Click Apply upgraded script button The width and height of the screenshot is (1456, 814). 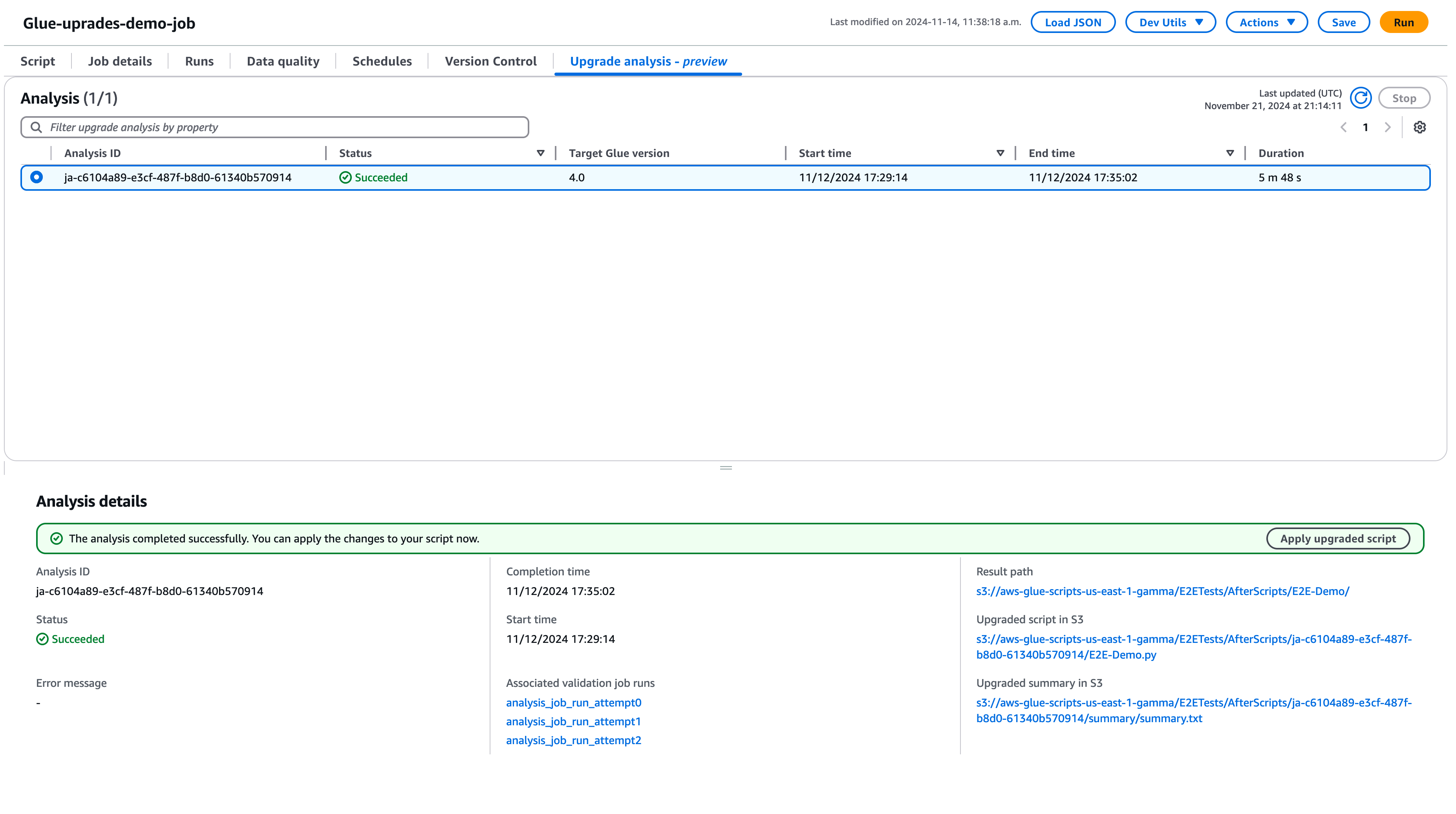1338,538
